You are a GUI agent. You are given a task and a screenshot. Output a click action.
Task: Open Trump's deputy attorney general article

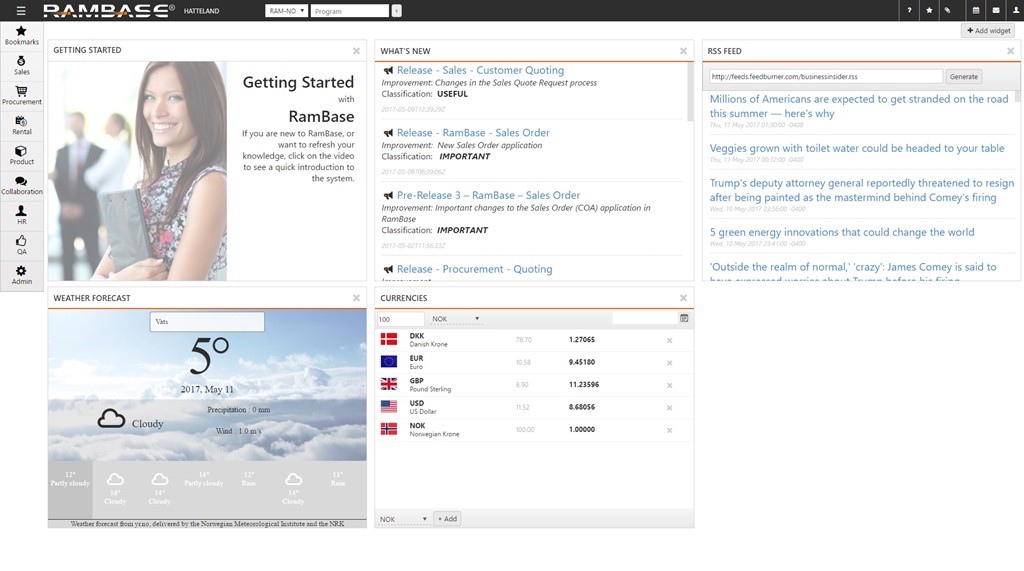[861, 190]
